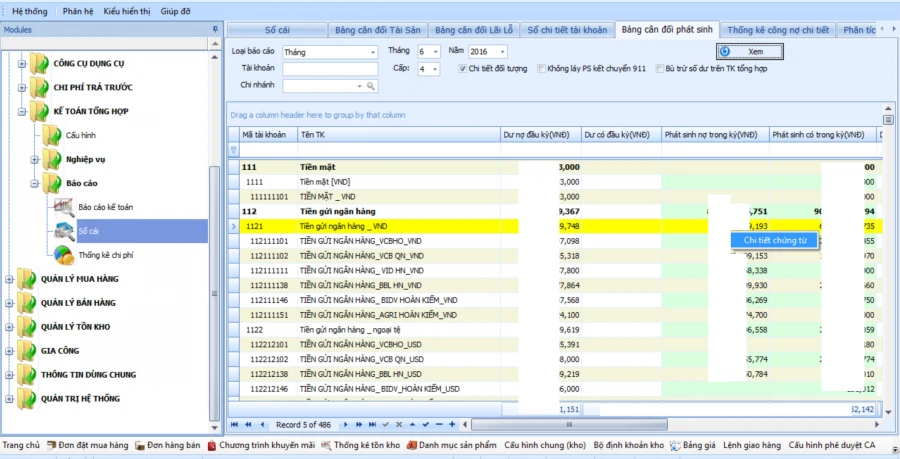Jump to next page of records
Viewport: 900px width, 459px height.
359,425
